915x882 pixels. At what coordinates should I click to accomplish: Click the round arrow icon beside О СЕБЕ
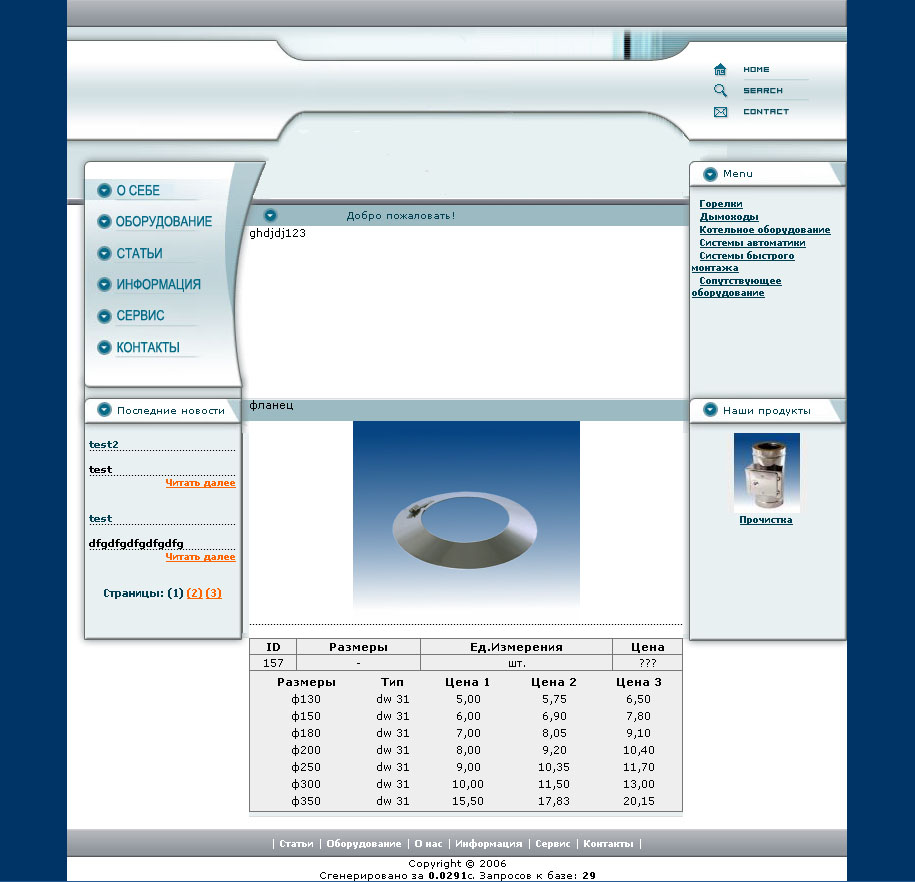(104, 190)
